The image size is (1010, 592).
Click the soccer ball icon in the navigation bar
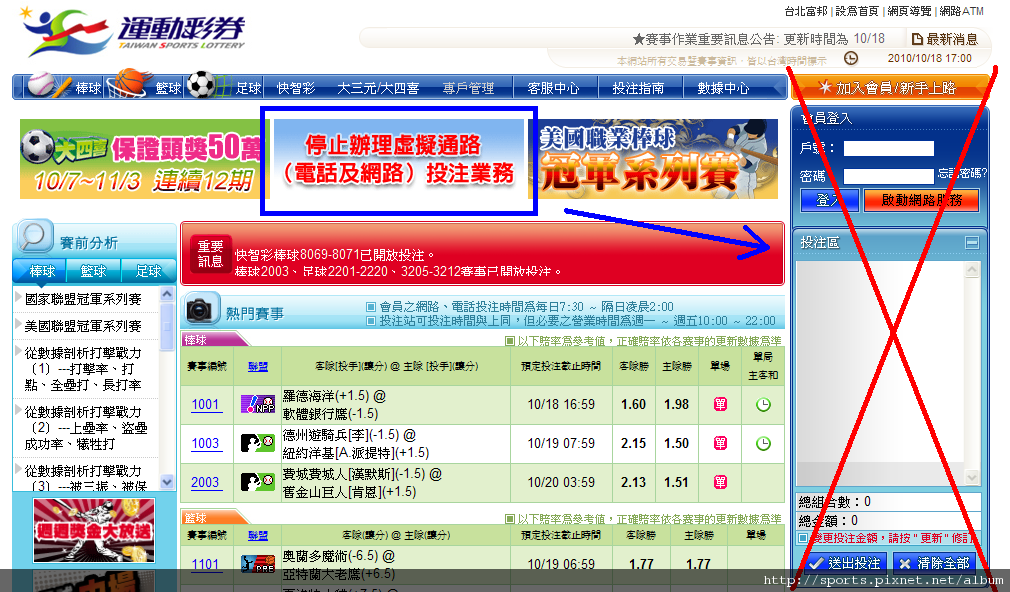tap(202, 84)
